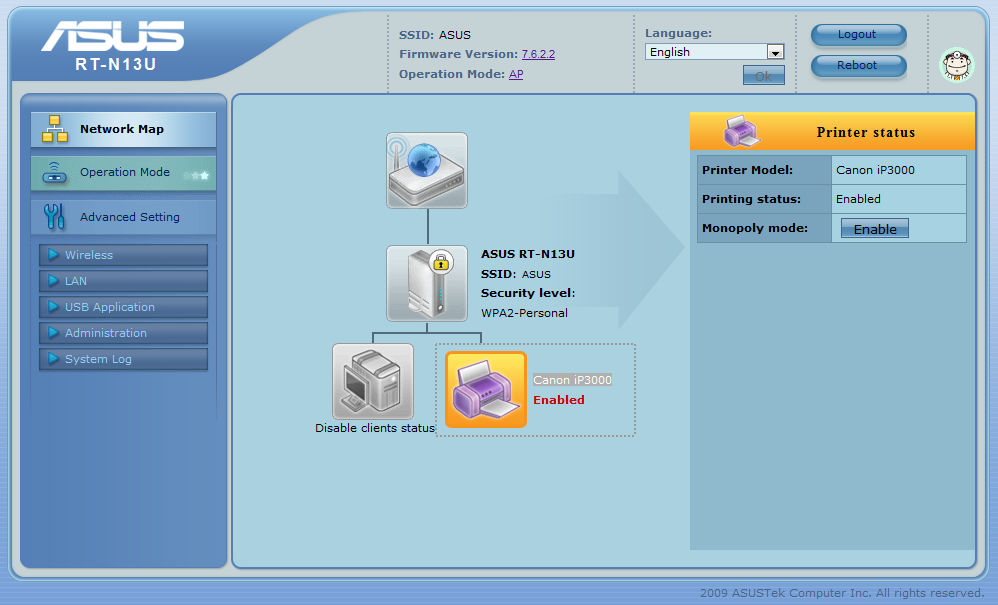Click the SSID: ASUS header text
Image resolution: width=998 pixels, height=605 pixels.
click(435, 35)
